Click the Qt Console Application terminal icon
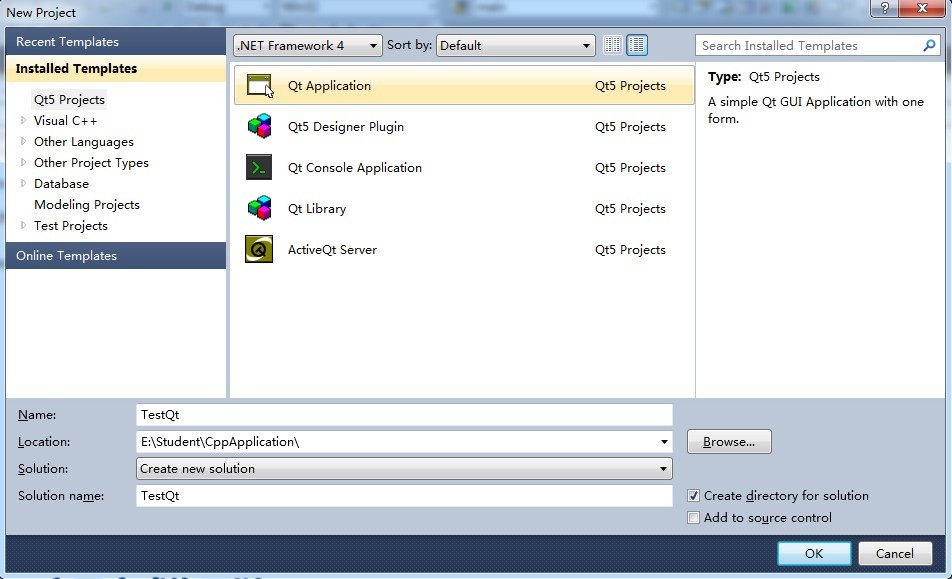952x579 pixels. (x=259, y=168)
